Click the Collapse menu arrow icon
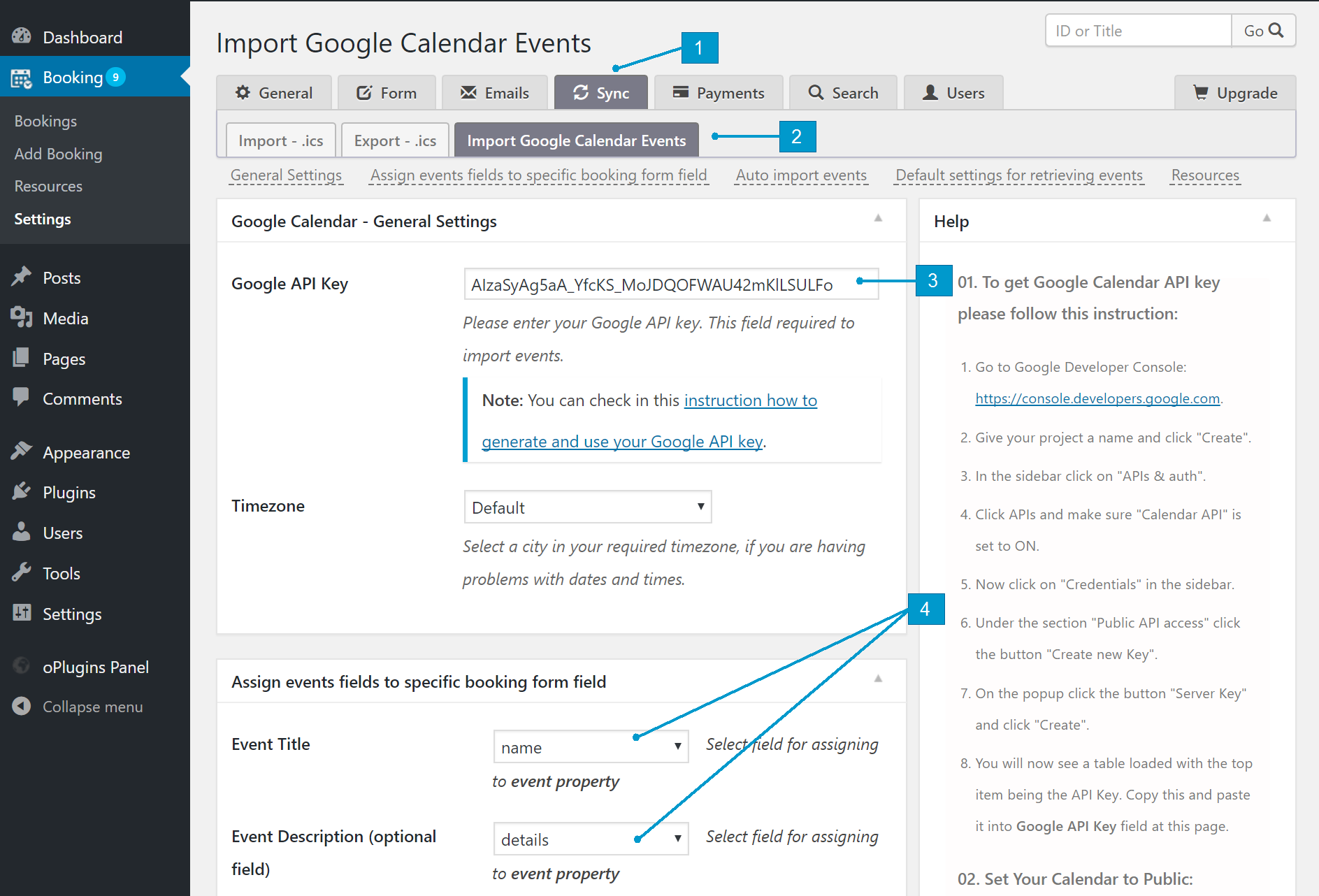This screenshot has height=896, width=1319. 22,706
